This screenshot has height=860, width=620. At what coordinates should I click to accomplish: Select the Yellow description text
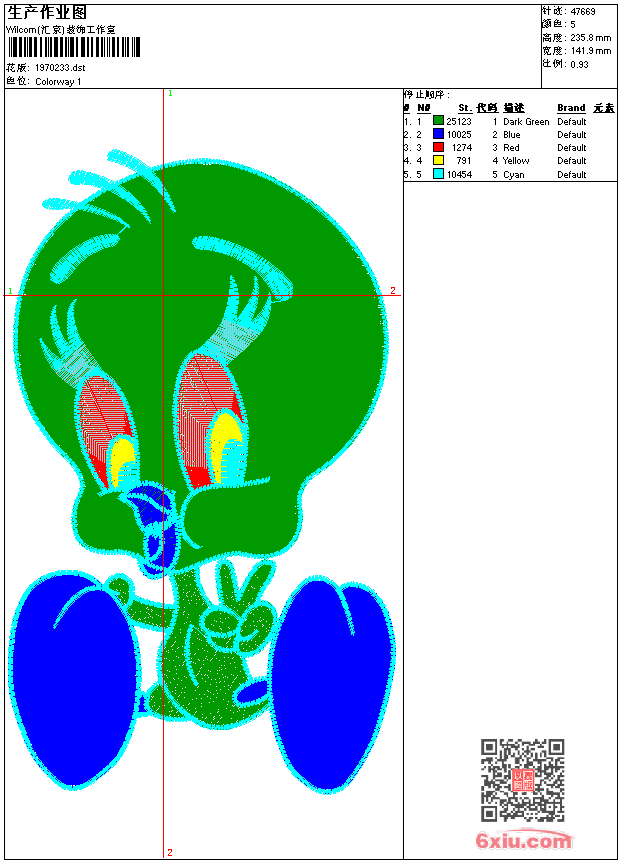click(516, 161)
